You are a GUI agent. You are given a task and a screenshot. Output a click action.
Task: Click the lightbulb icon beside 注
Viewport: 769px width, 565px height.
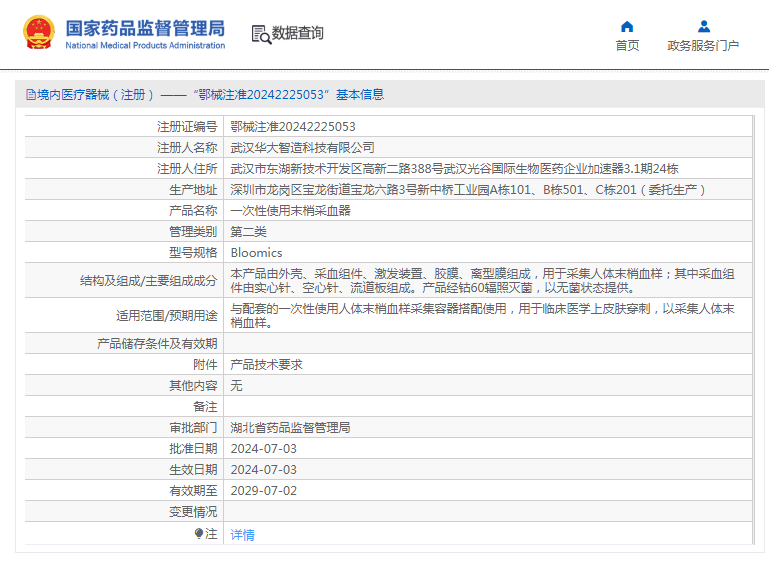(x=199, y=533)
